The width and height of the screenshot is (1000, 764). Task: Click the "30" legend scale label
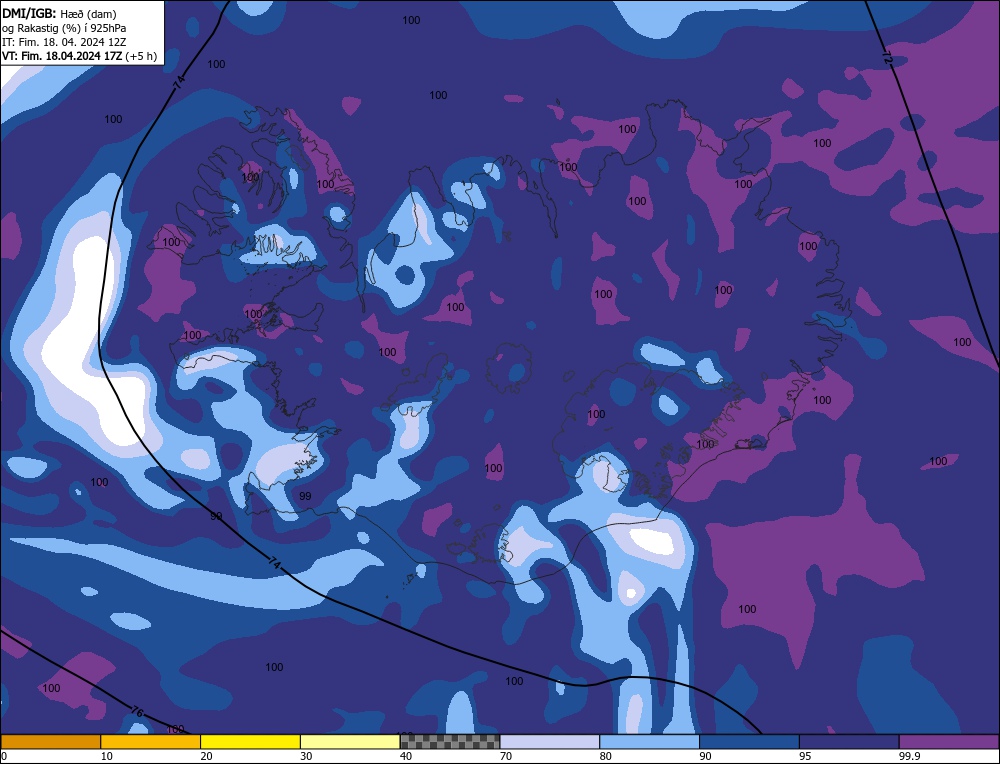tap(306, 756)
